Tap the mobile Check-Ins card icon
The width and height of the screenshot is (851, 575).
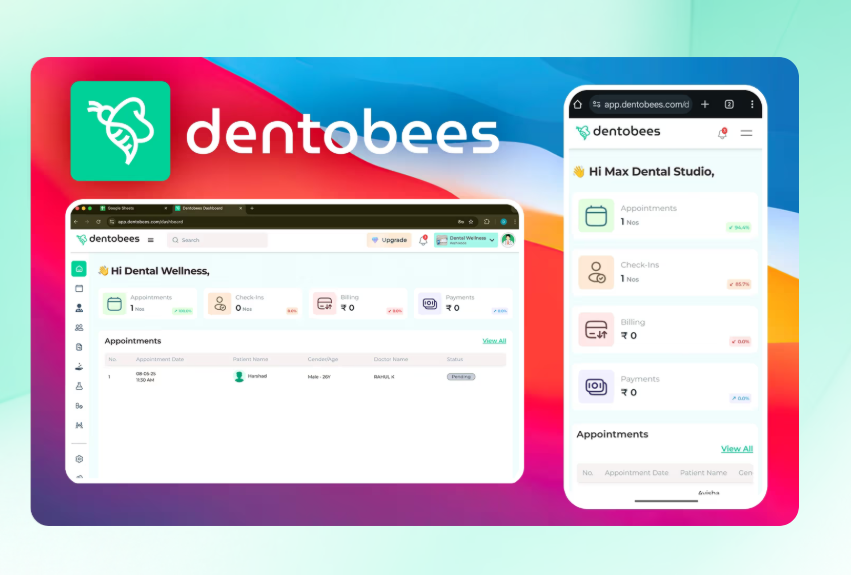coord(596,273)
